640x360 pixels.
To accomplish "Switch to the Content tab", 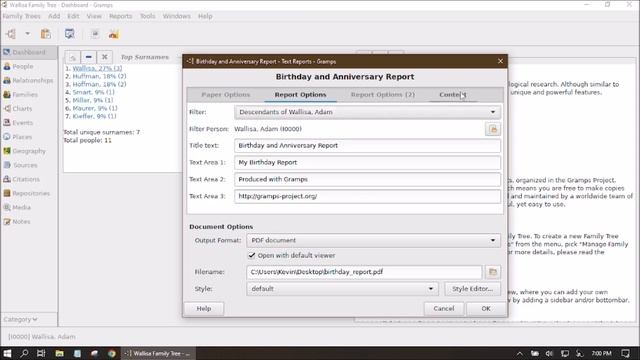I will coord(453,95).
